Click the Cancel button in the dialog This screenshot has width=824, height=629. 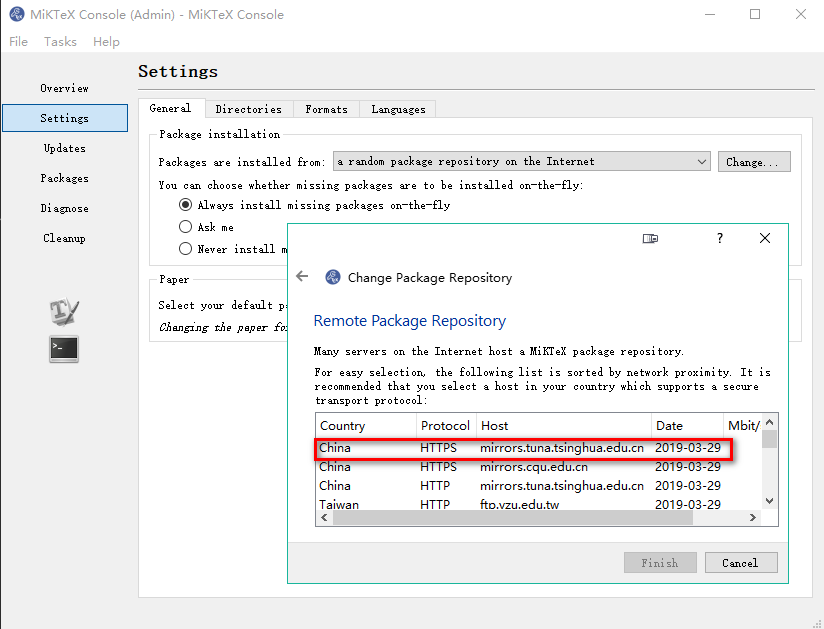point(741,563)
